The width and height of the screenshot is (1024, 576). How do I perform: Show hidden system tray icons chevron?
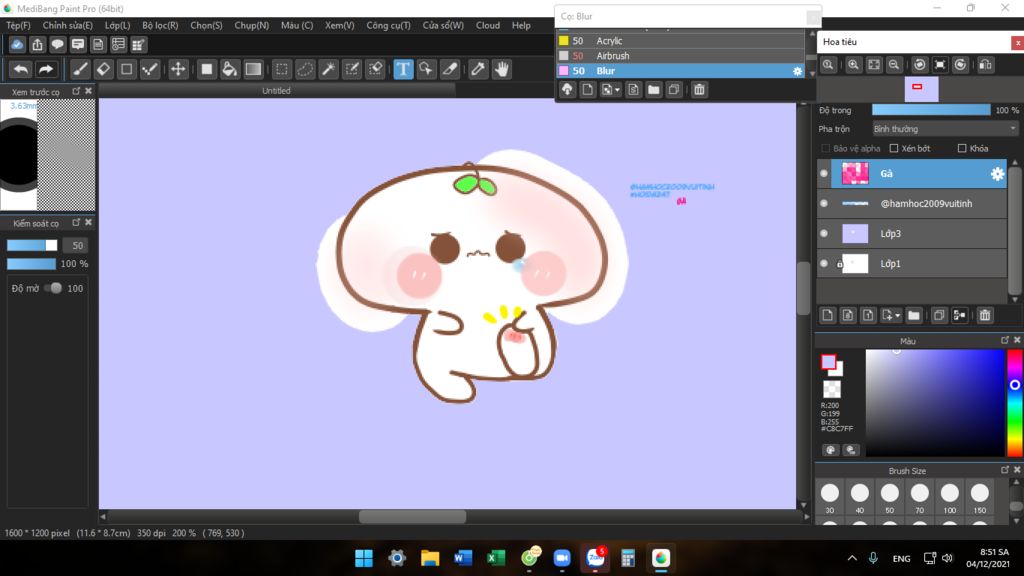pos(852,558)
